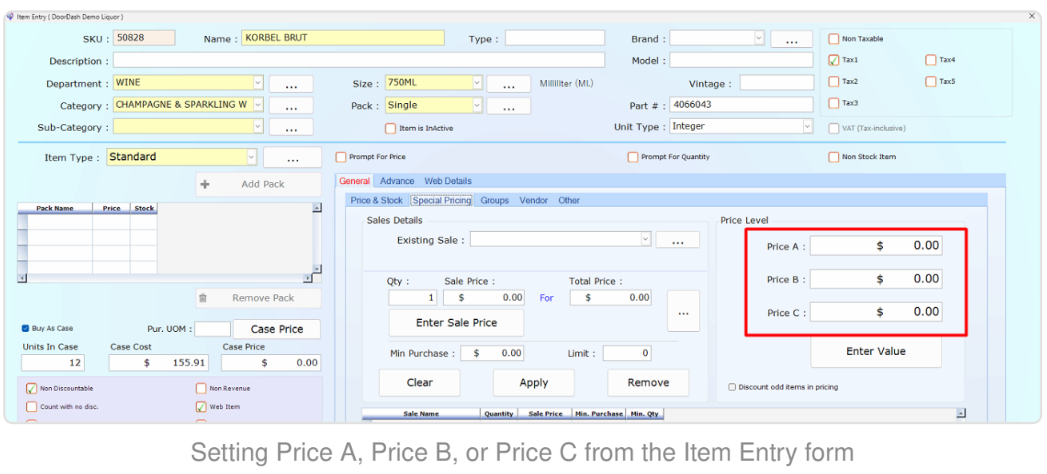This screenshot has height=474, width=1047.
Task: Check the Item is InActive box
Action: pos(390,128)
